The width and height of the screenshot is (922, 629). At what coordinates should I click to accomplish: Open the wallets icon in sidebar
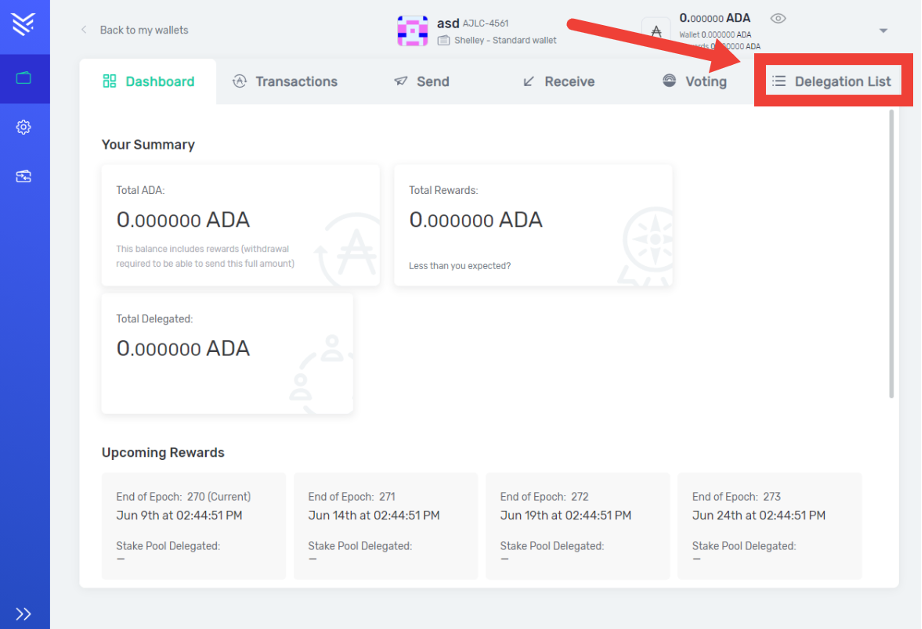point(24,78)
